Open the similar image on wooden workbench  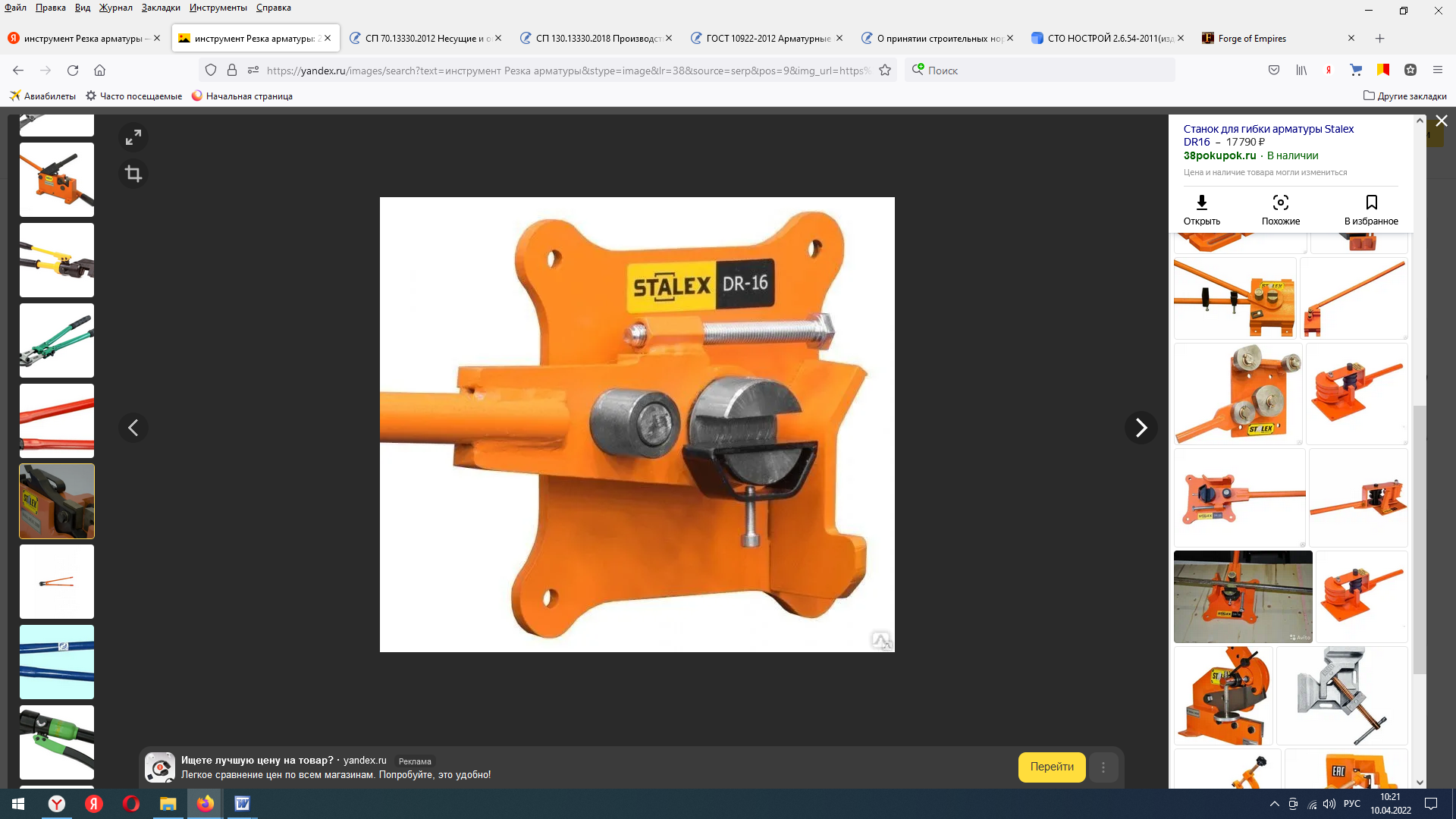pyautogui.click(x=1243, y=597)
